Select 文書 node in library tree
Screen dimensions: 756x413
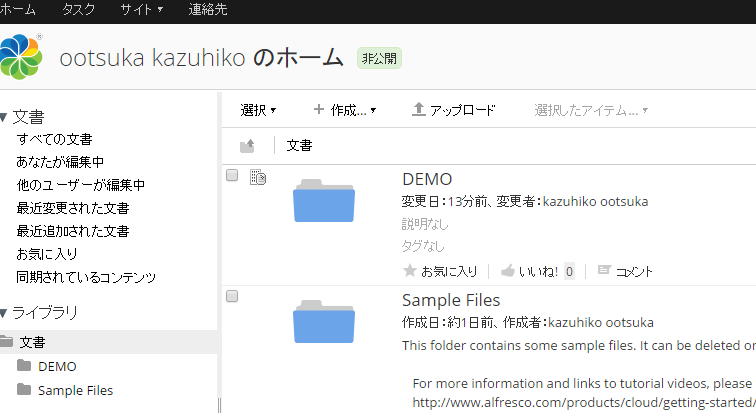click(x=32, y=342)
